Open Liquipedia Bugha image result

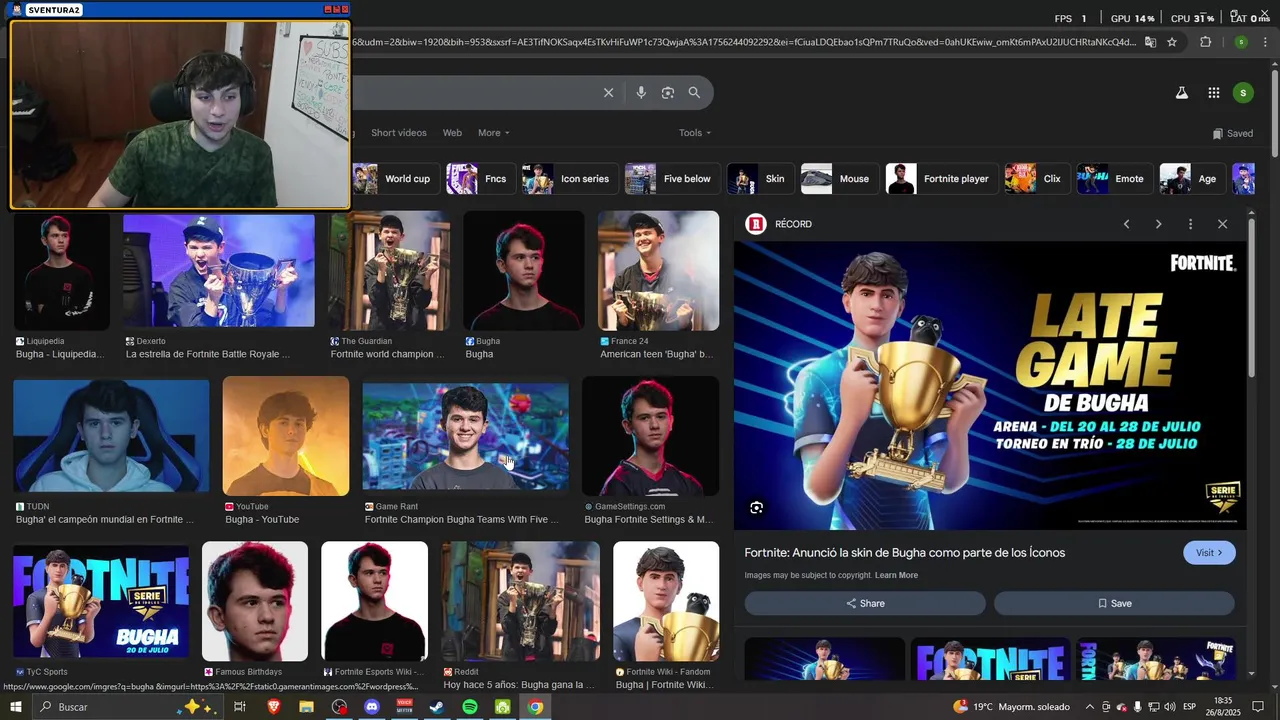click(61, 270)
